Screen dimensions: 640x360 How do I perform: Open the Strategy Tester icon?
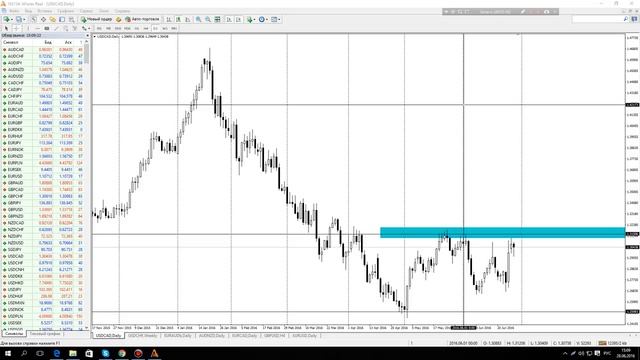tap(71, 19)
